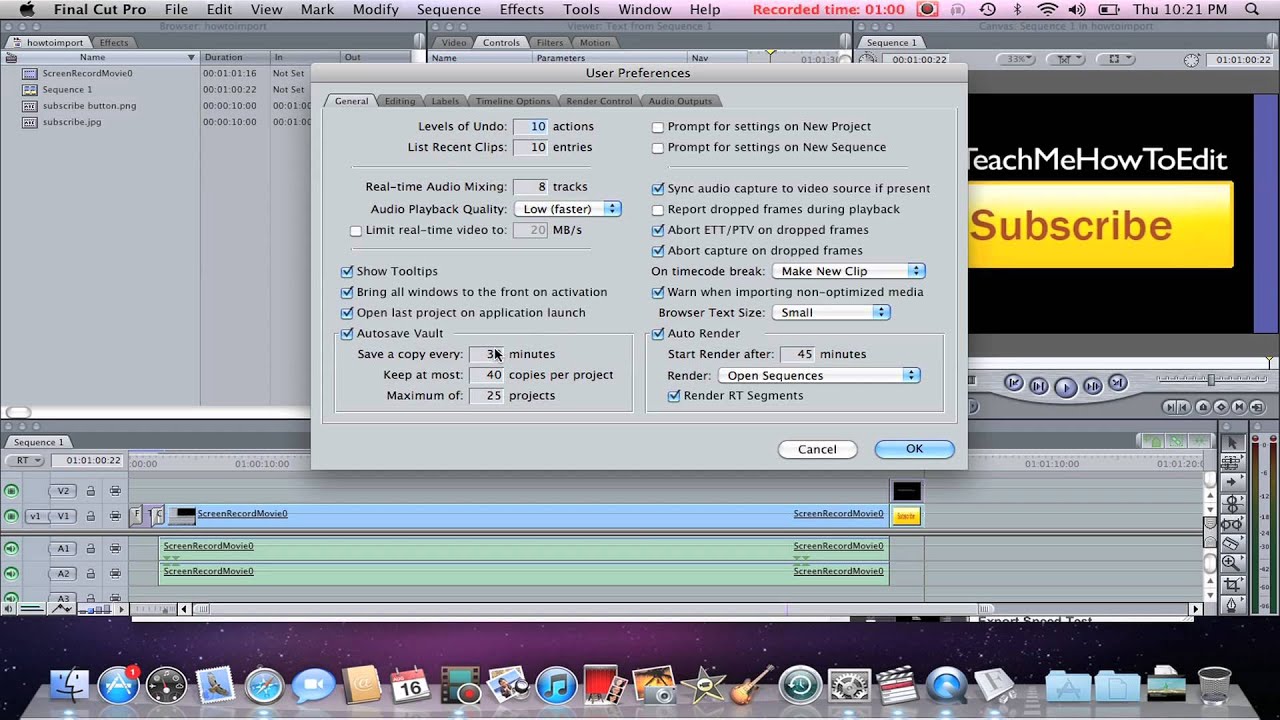Select the Roll/Ripple edit tool
This screenshot has height=720, width=1280.
pyautogui.click(x=1233, y=503)
